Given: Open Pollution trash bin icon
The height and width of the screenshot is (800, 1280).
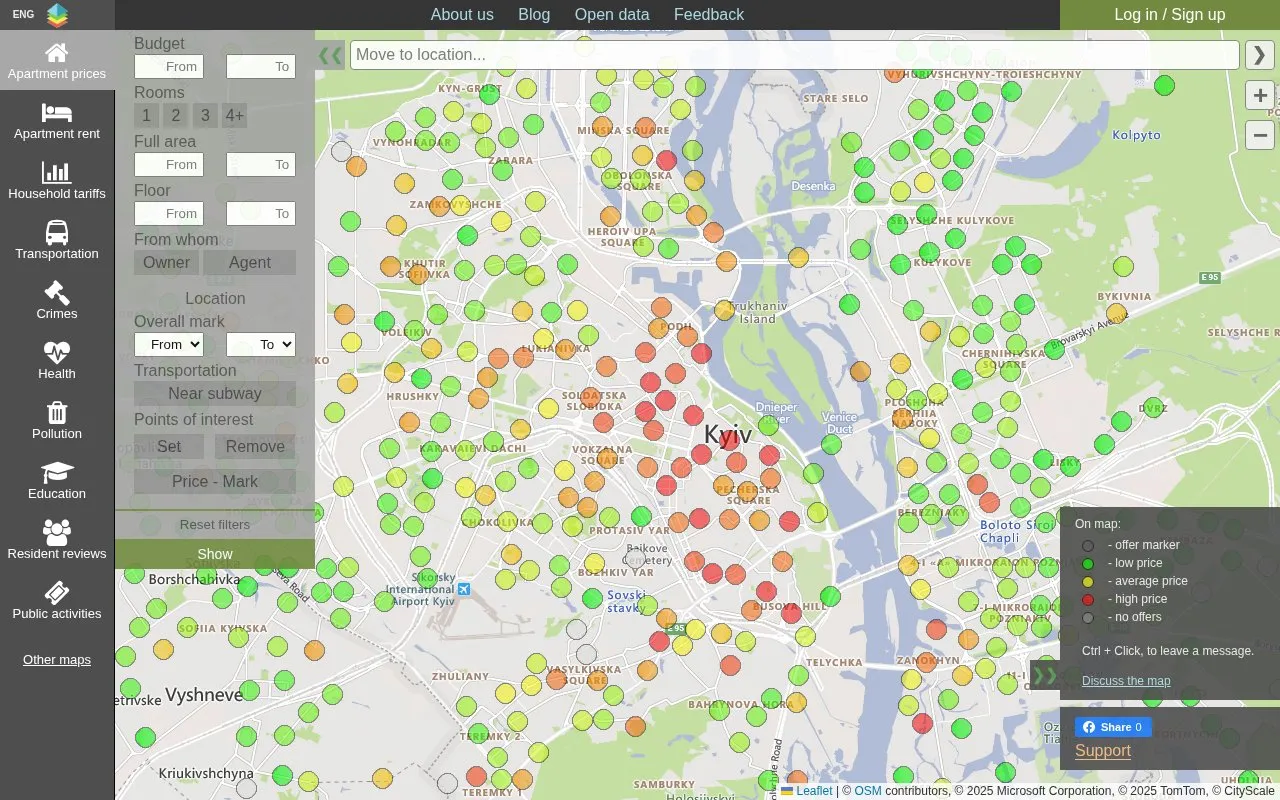Looking at the screenshot, I should (x=57, y=412).
